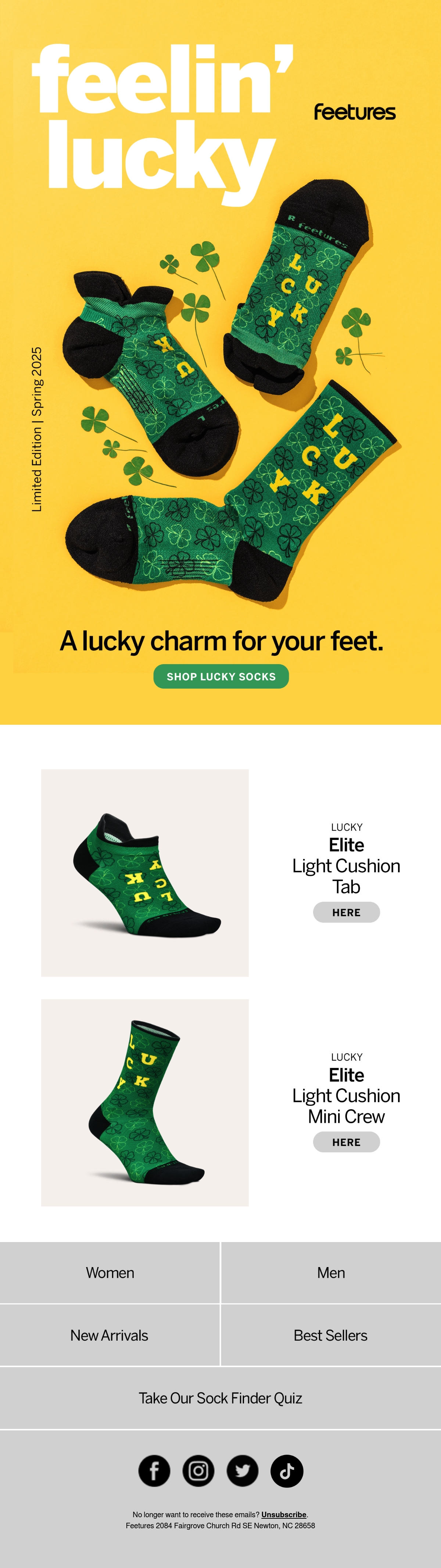
Task: Open Take Our Sock Finder Quiz
Action: (x=220, y=1398)
